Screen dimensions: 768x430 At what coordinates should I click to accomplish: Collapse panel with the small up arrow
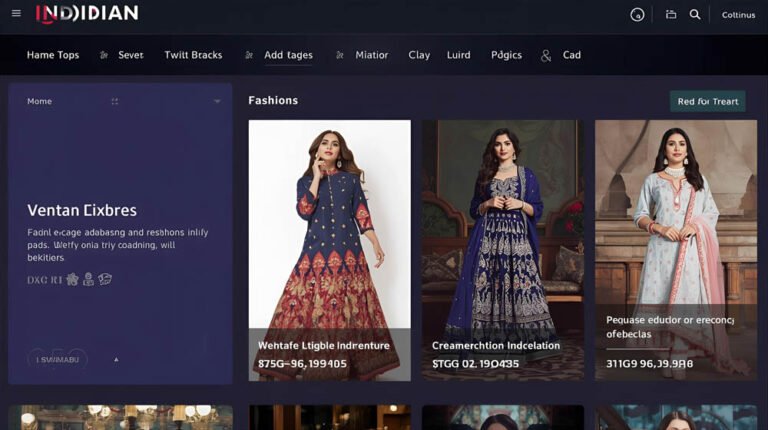click(116, 359)
